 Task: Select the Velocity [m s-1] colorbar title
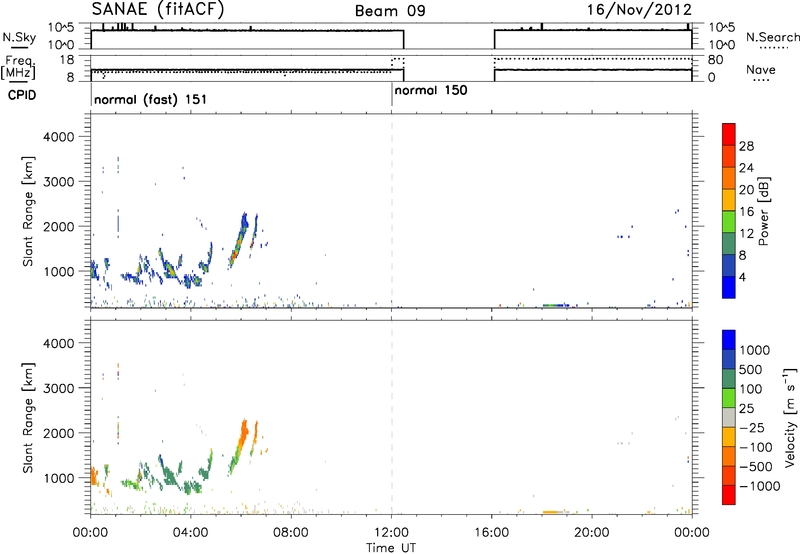[790, 417]
